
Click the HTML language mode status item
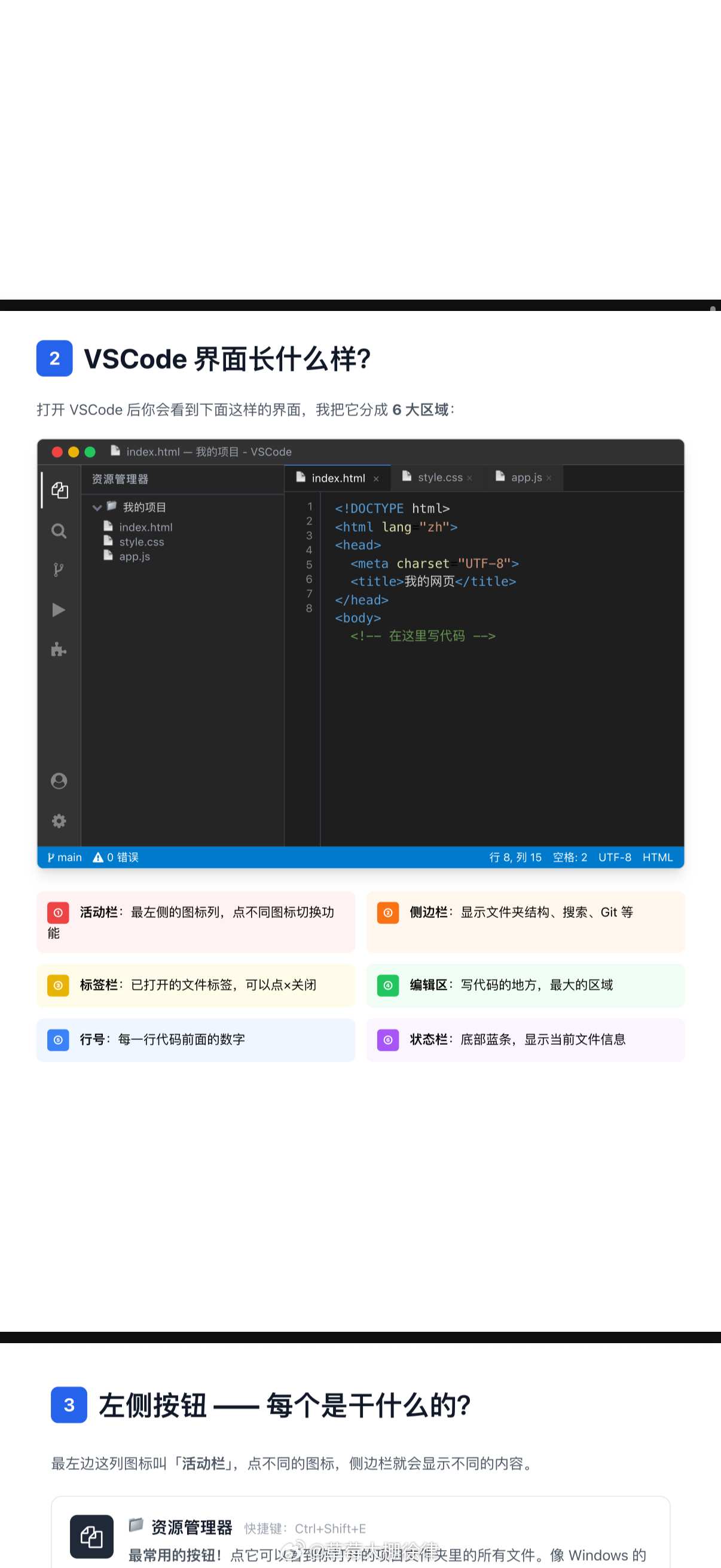[x=658, y=857]
